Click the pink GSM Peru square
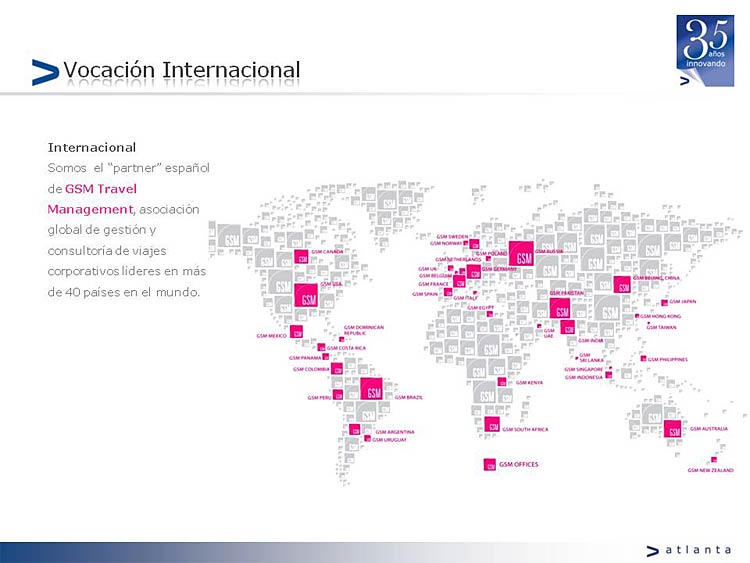 (x=338, y=395)
